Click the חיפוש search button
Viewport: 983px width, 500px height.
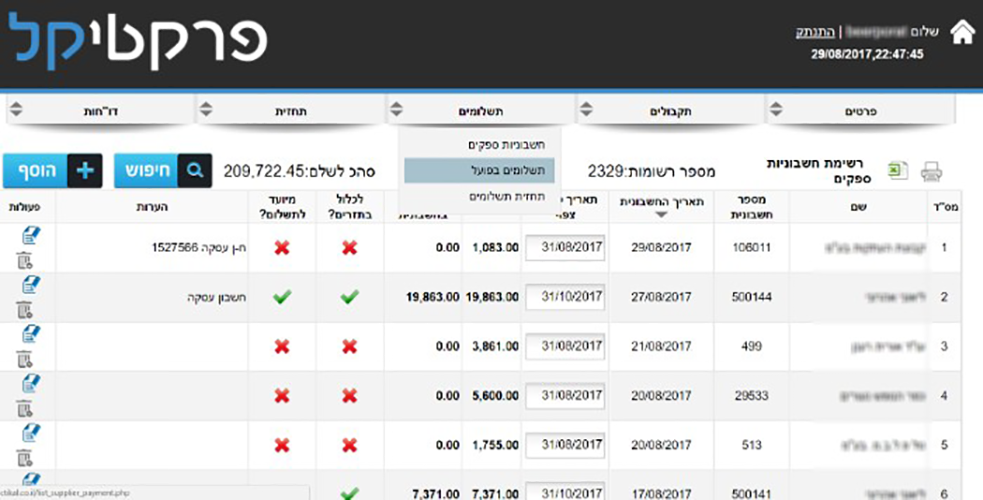click(x=163, y=170)
